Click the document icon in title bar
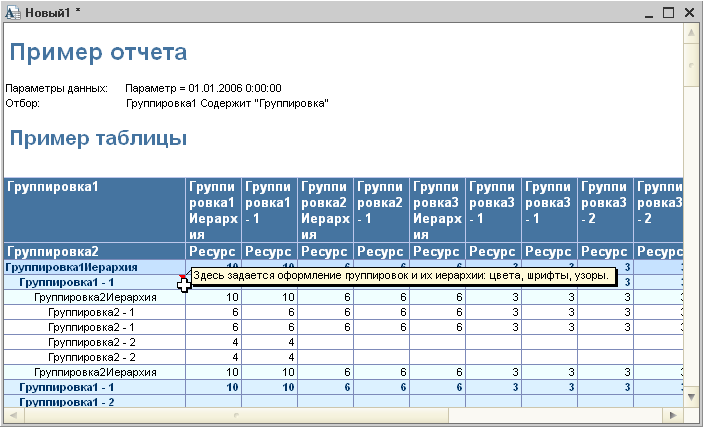The width and height of the screenshot is (703, 427). [13, 13]
